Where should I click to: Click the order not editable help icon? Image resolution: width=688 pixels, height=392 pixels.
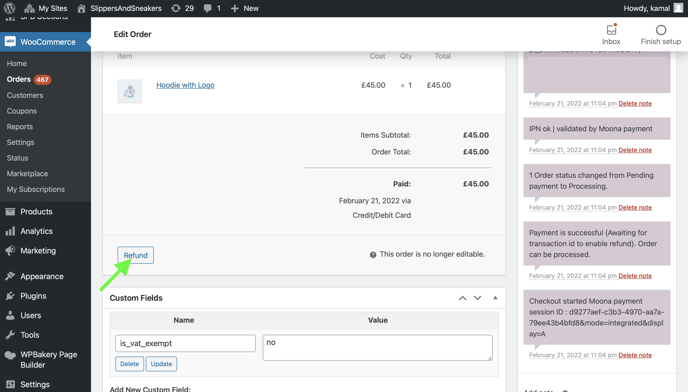click(x=373, y=255)
